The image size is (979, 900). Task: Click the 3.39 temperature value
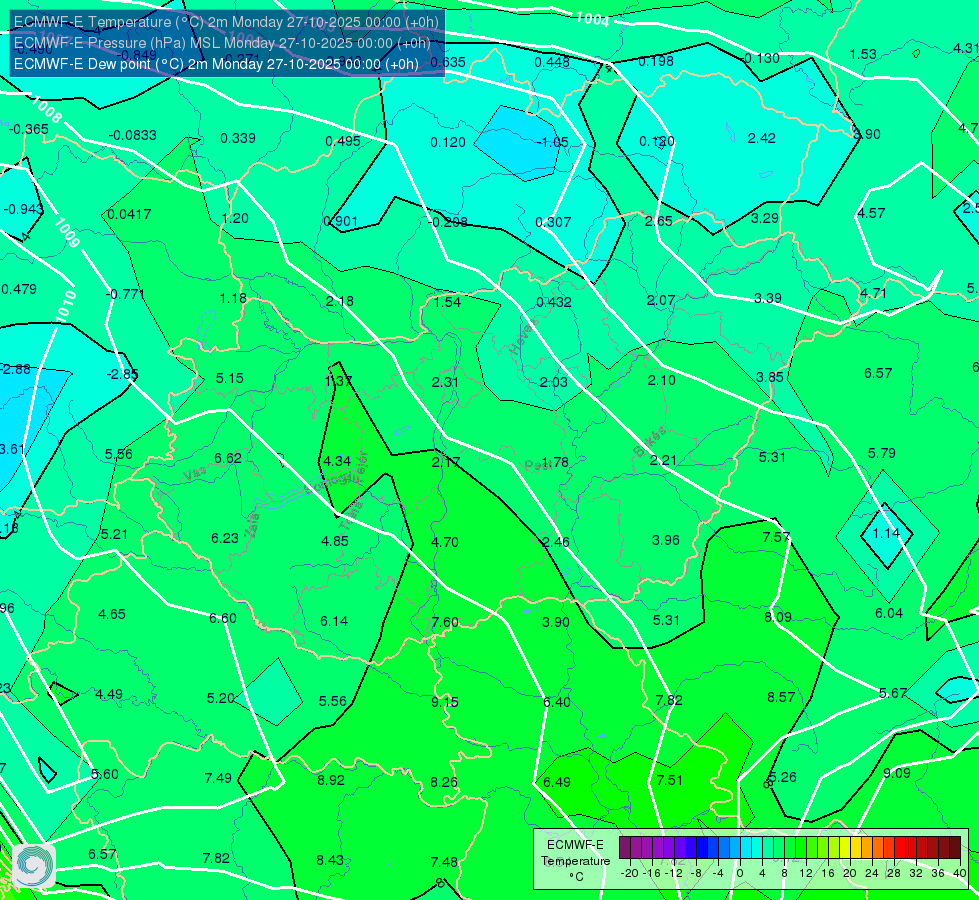click(767, 299)
